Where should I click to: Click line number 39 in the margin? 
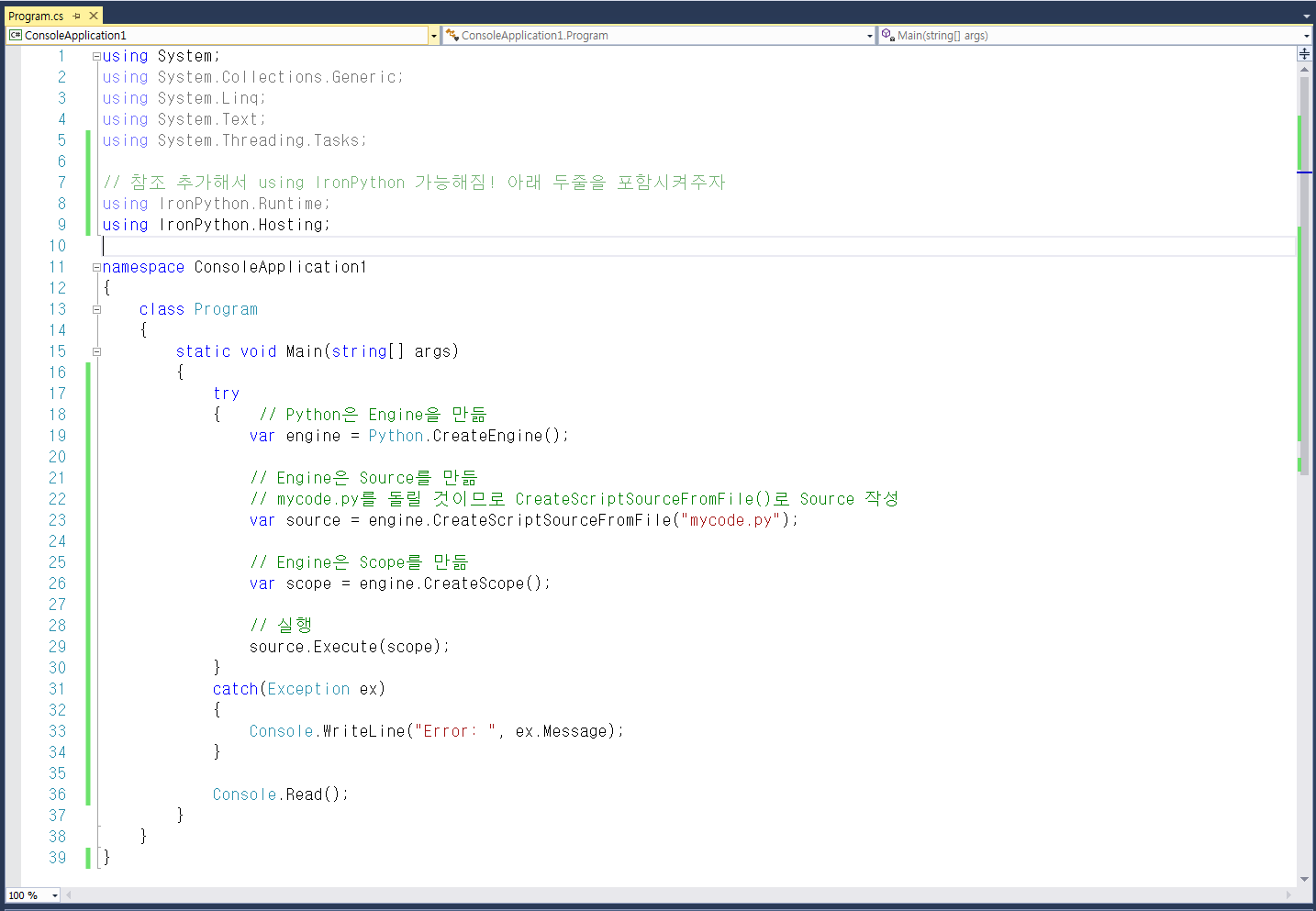pyautogui.click(x=57, y=858)
